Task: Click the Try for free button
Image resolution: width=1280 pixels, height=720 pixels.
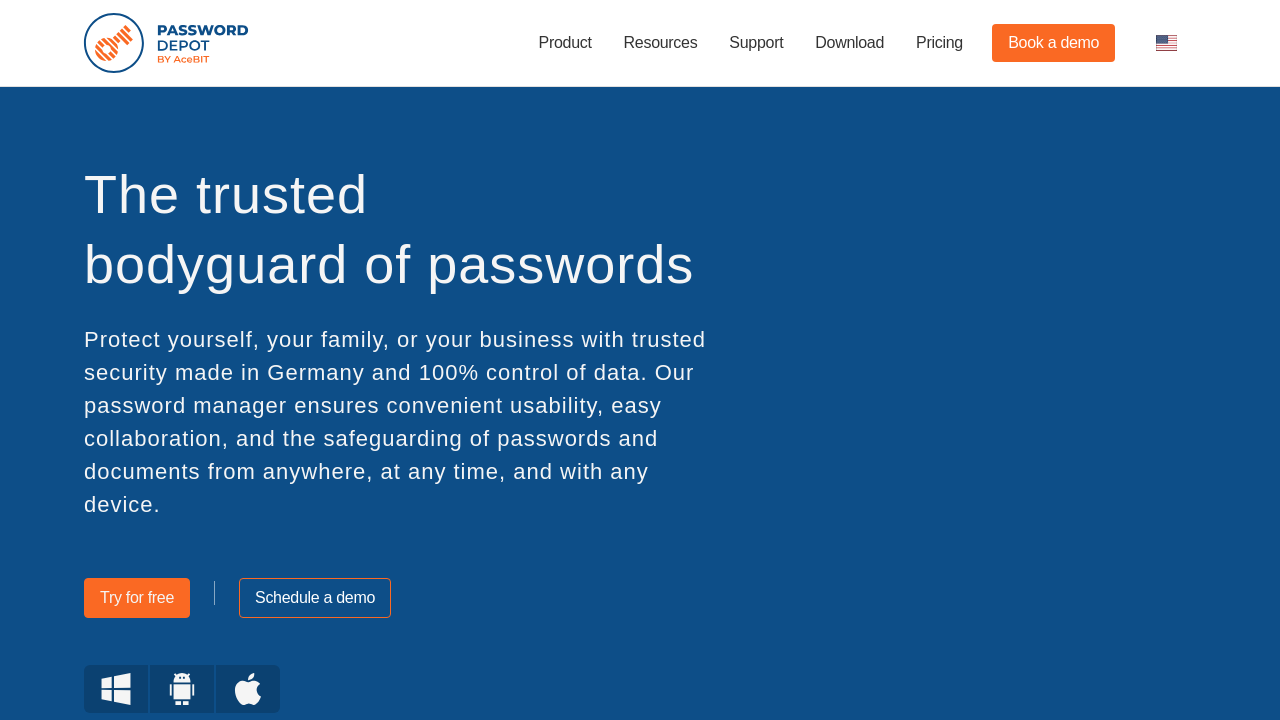Action: (x=137, y=598)
